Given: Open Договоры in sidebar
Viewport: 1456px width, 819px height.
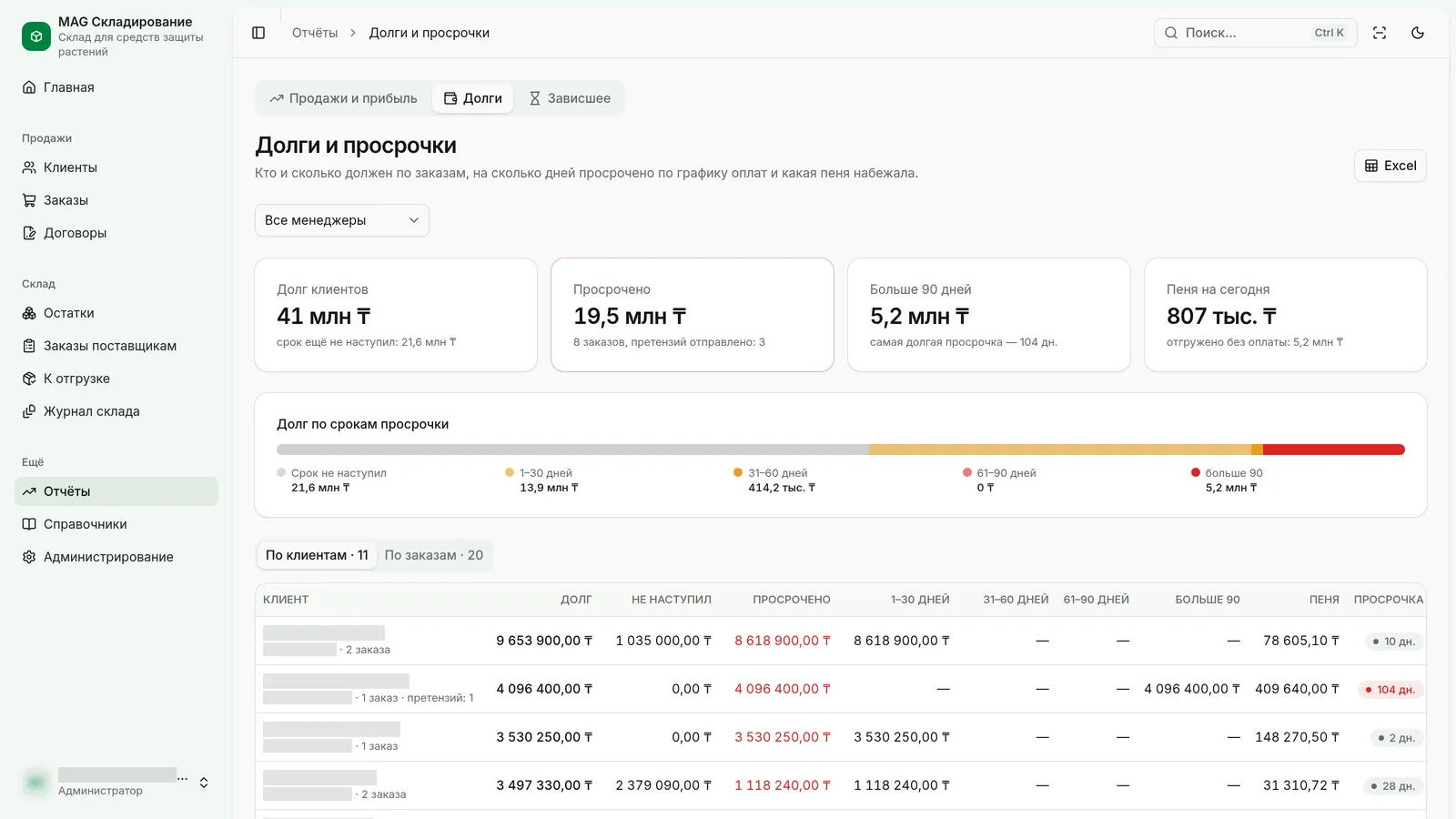Looking at the screenshot, I should pyautogui.click(x=116, y=233).
